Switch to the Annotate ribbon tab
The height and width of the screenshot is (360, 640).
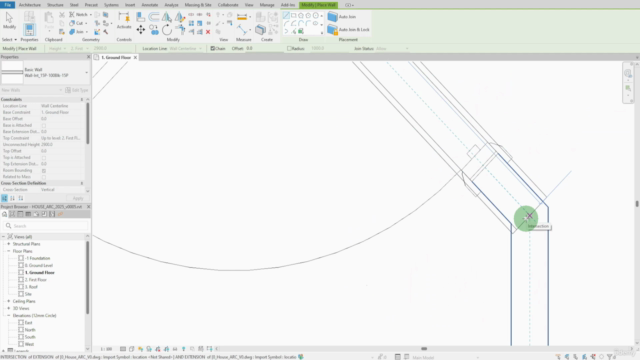pyautogui.click(x=150, y=5)
